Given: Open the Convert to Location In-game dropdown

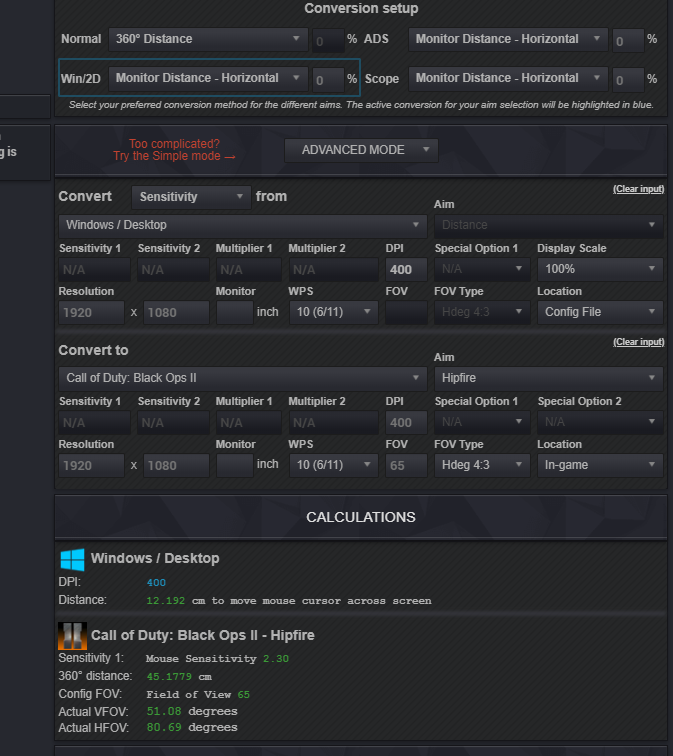Looking at the screenshot, I should 600,465.
